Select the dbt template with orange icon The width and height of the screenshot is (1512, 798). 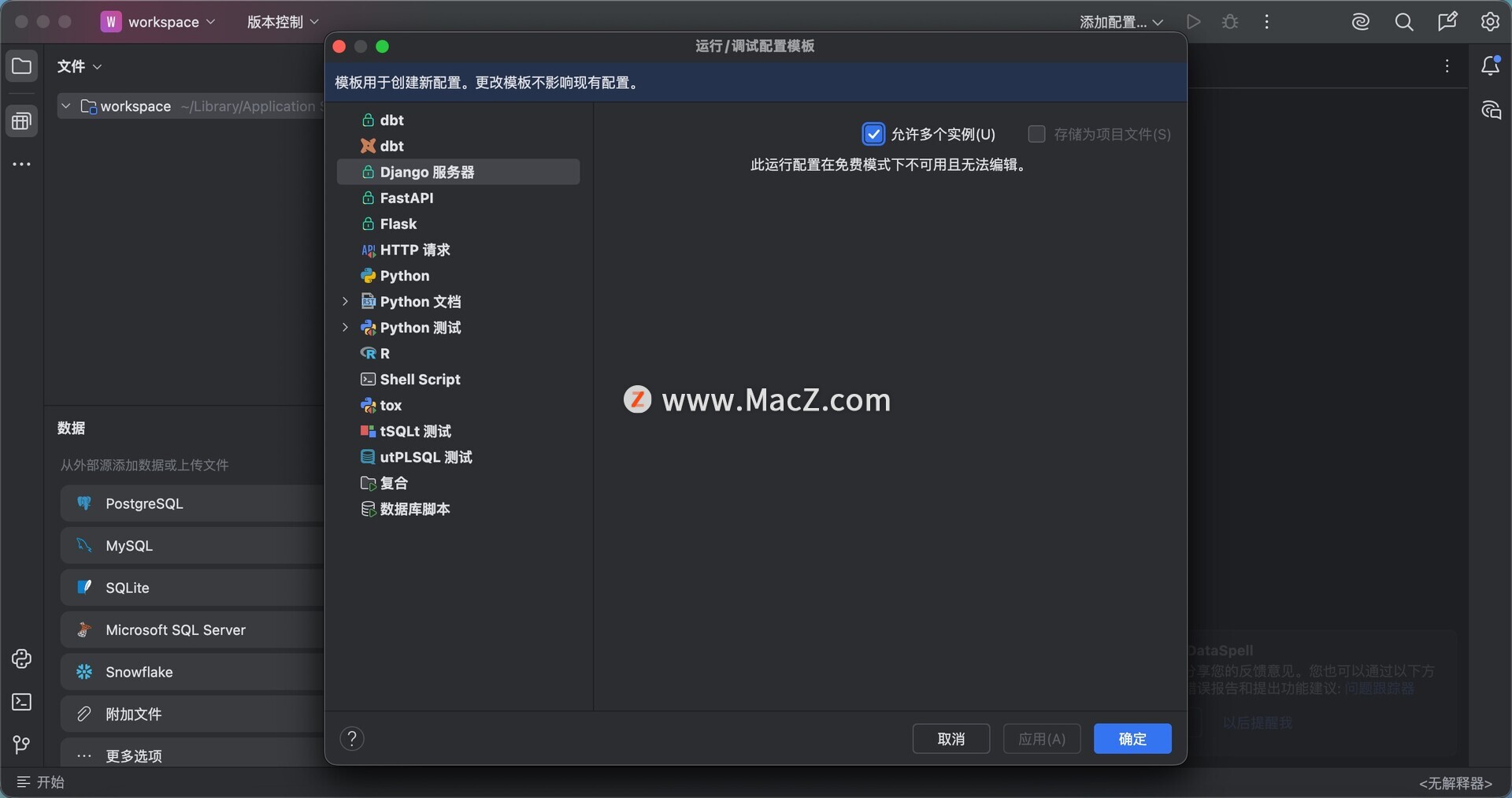(458, 147)
